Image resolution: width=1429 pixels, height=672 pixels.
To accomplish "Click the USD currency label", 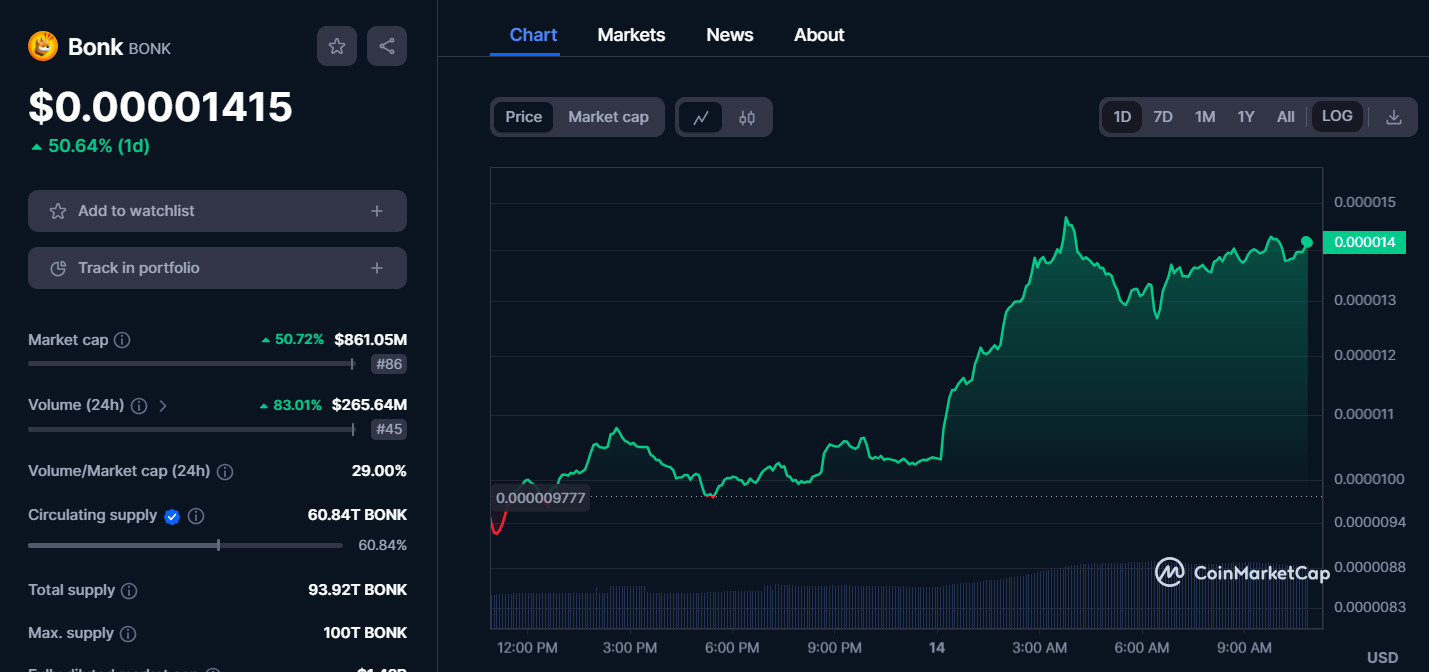I will pos(1382,657).
